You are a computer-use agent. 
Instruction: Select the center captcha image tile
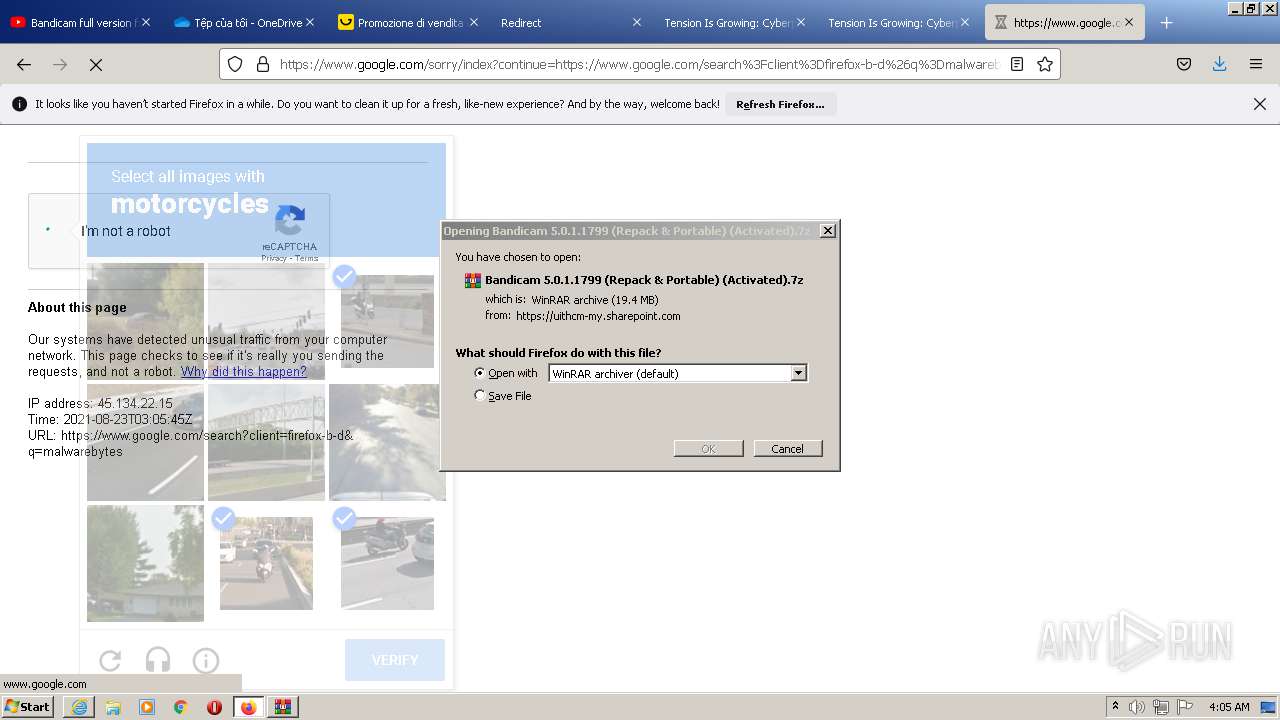click(x=266, y=442)
